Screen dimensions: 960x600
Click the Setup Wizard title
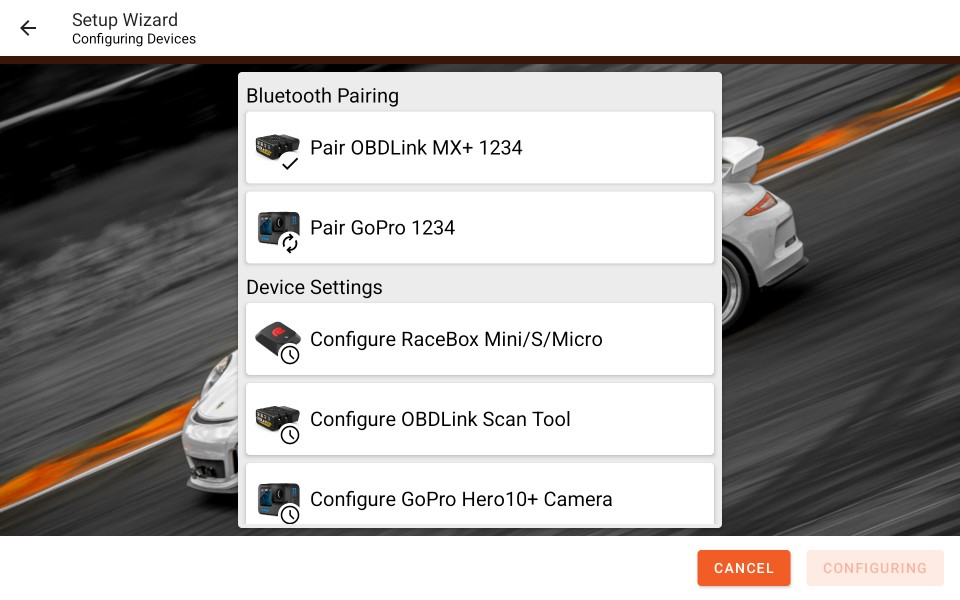point(125,20)
